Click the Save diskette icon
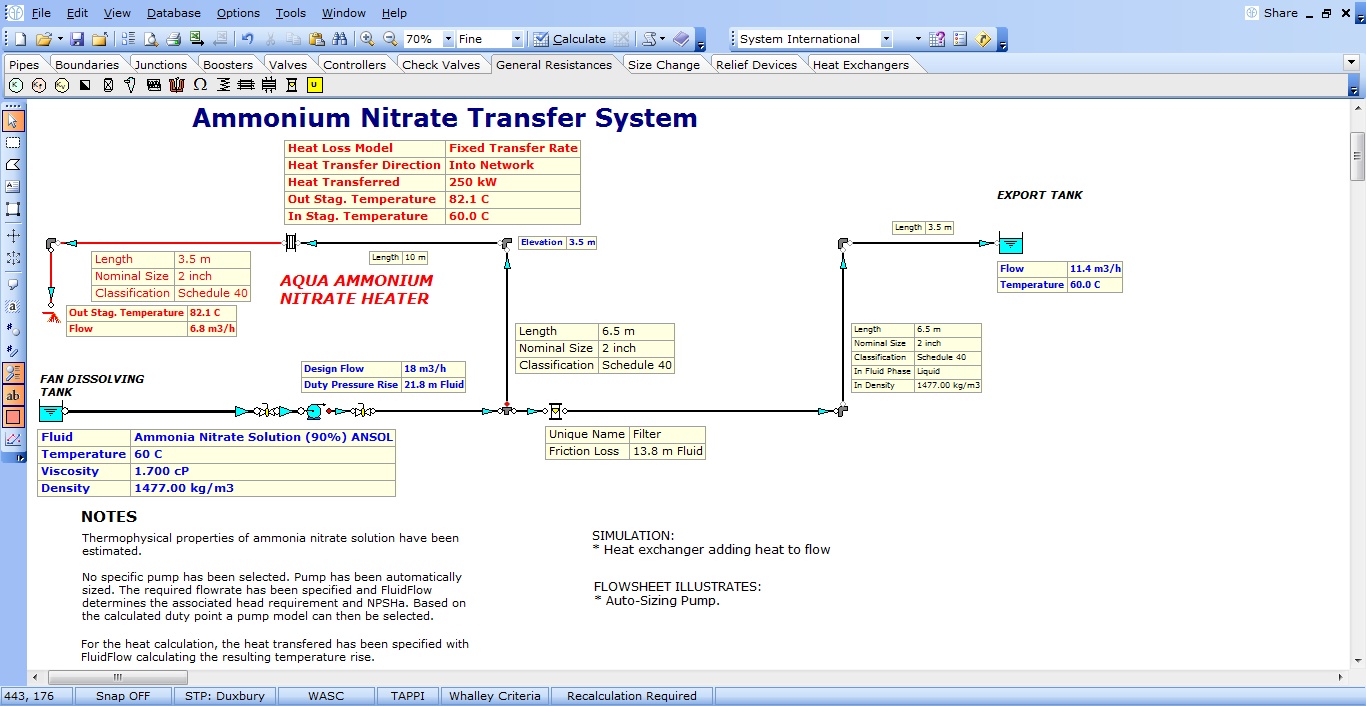This screenshot has height=706, width=1366. tap(77, 39)
